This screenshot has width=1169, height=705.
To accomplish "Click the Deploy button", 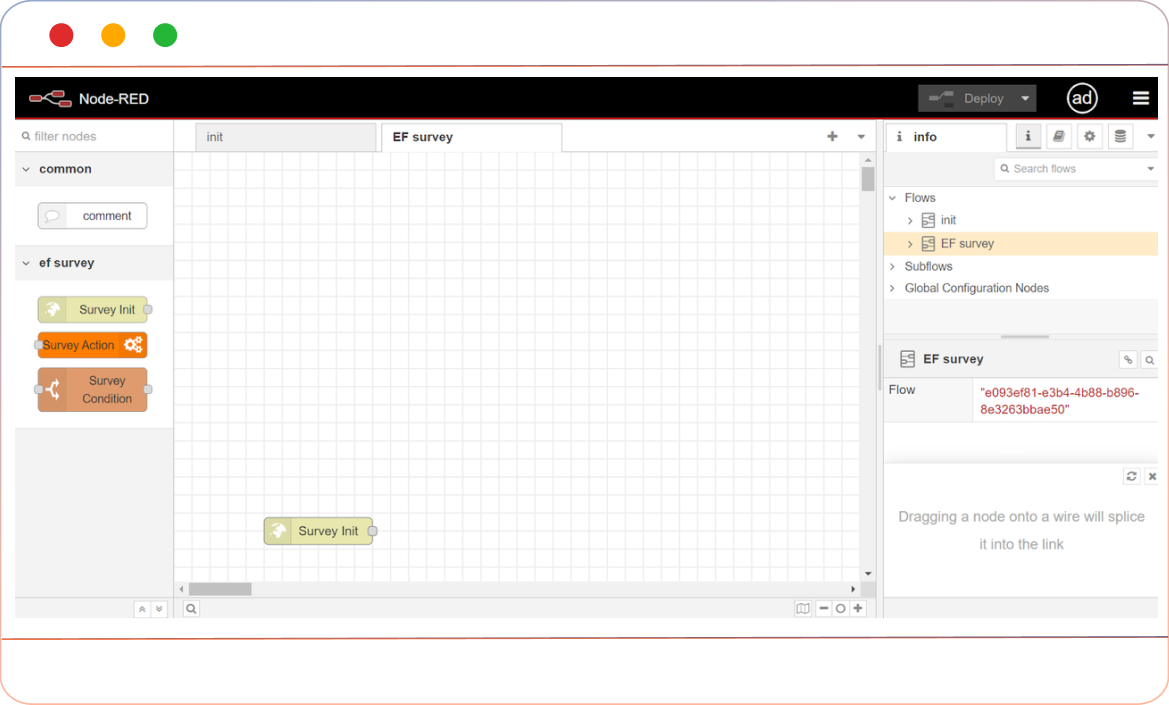I will [x=975, y=98].
